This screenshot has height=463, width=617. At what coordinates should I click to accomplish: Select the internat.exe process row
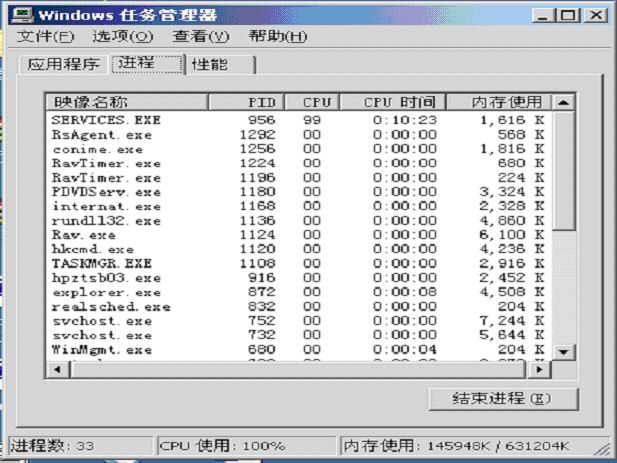[x=299, y=206]
